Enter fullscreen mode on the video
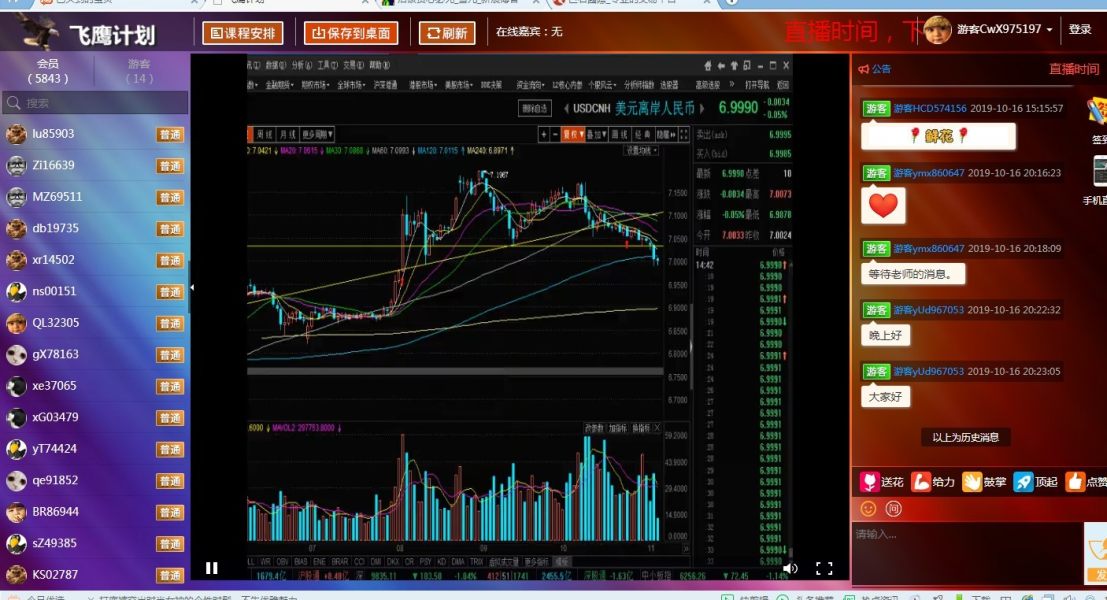Screen dimensions: 1107x600 point(824,568)
